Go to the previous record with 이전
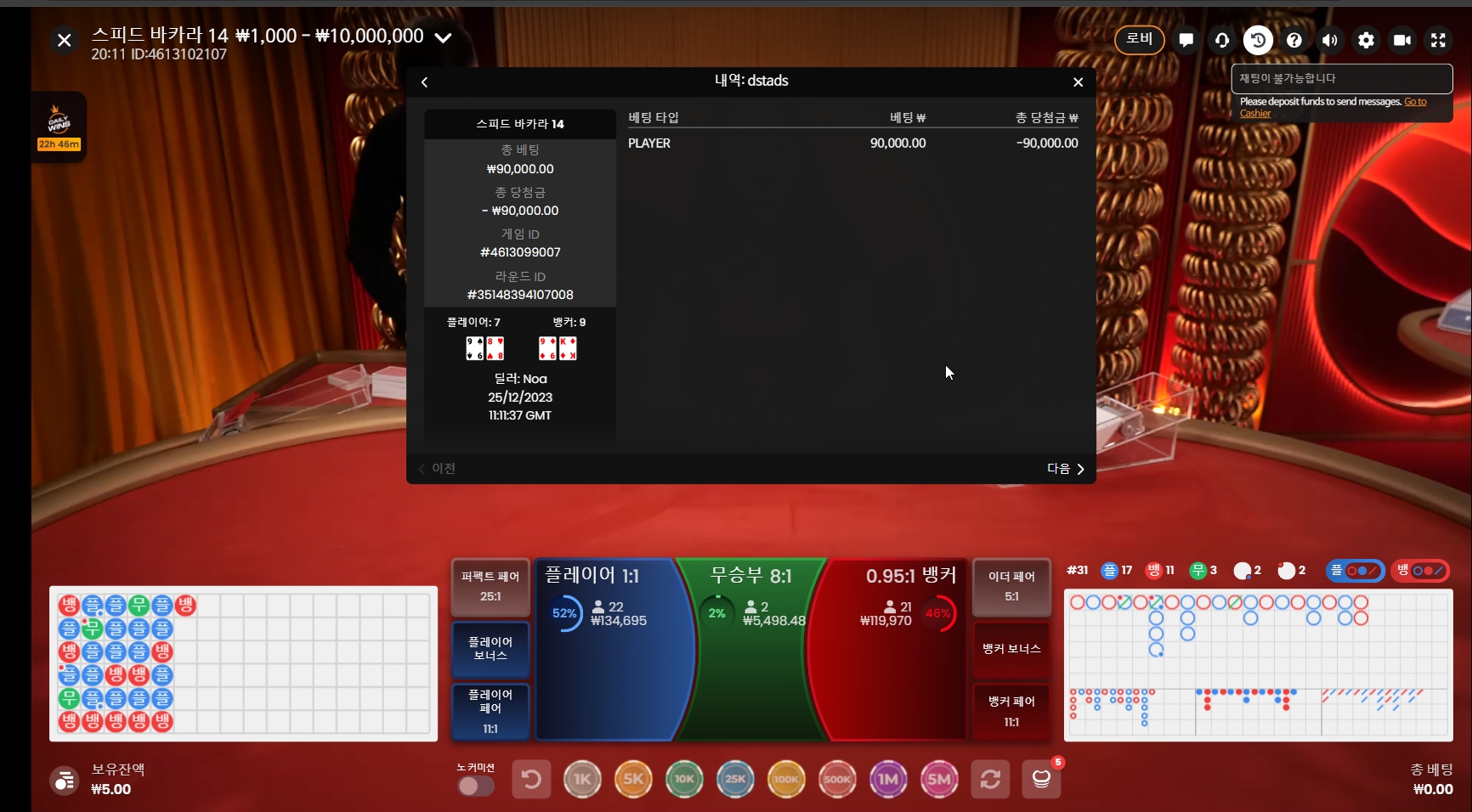1472x812 pixels. point(437,469)
